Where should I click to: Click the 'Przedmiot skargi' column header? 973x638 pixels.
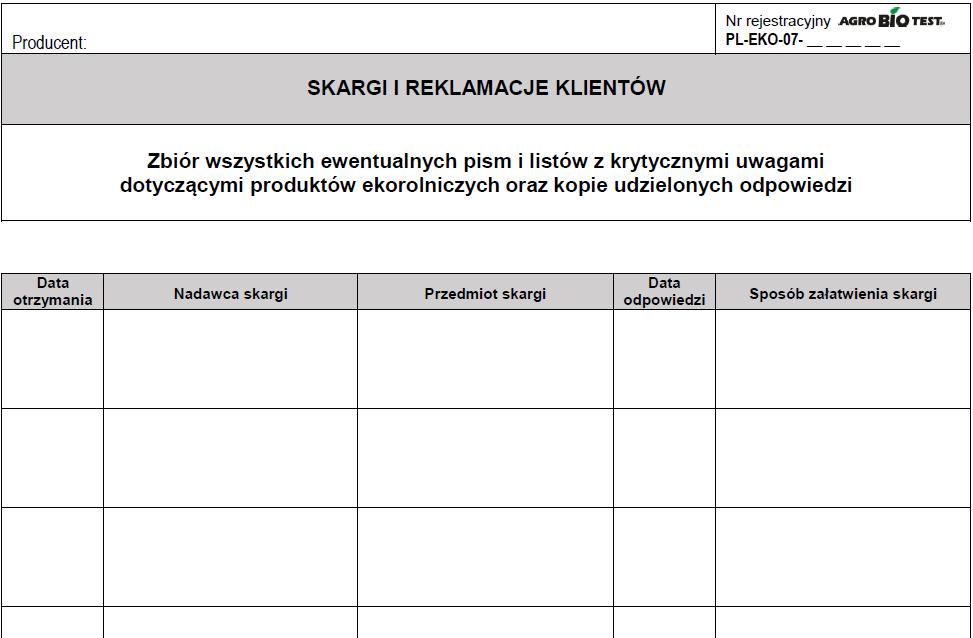pyautogui.click(x=485, y=292)
